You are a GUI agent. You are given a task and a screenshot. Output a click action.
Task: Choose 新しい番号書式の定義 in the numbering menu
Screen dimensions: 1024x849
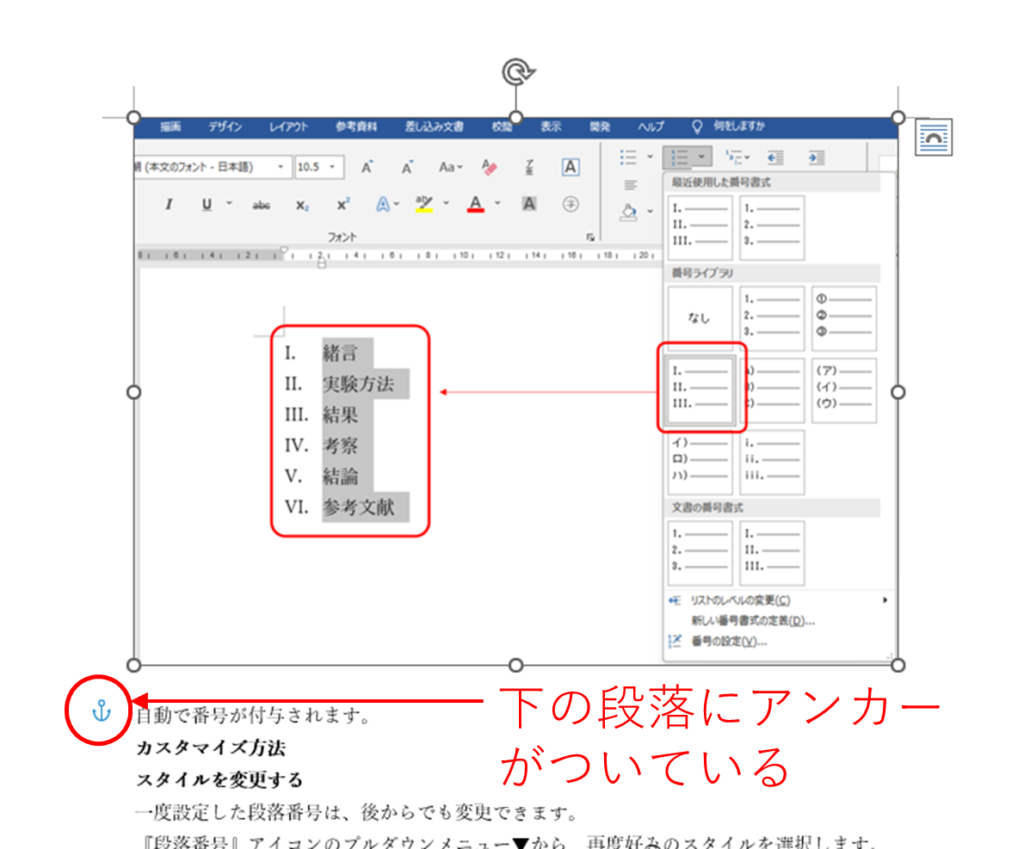(x=753, y=621)
